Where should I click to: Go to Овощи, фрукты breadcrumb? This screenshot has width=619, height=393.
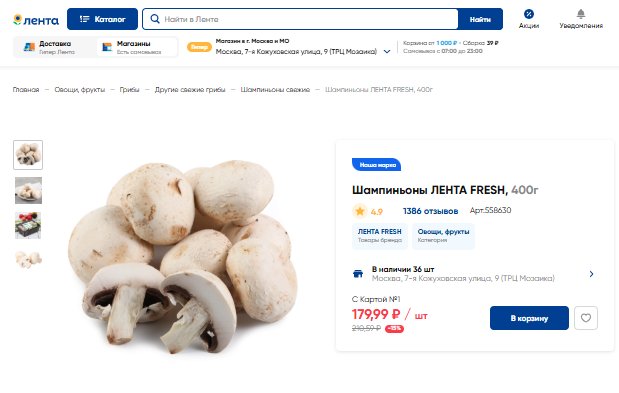tap(80, 90)
